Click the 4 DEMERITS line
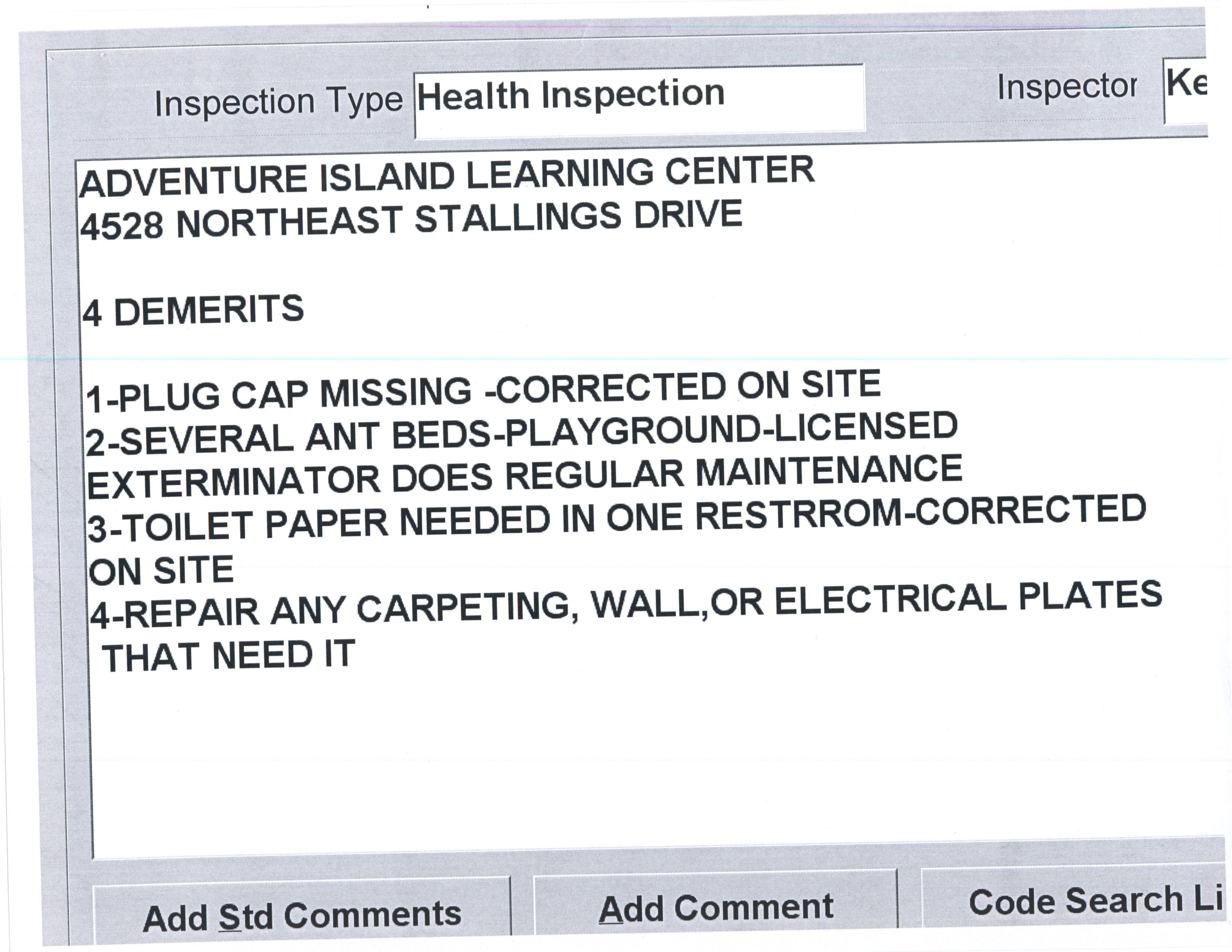This screenshot has height=952, width=1232. click(193, 311)
